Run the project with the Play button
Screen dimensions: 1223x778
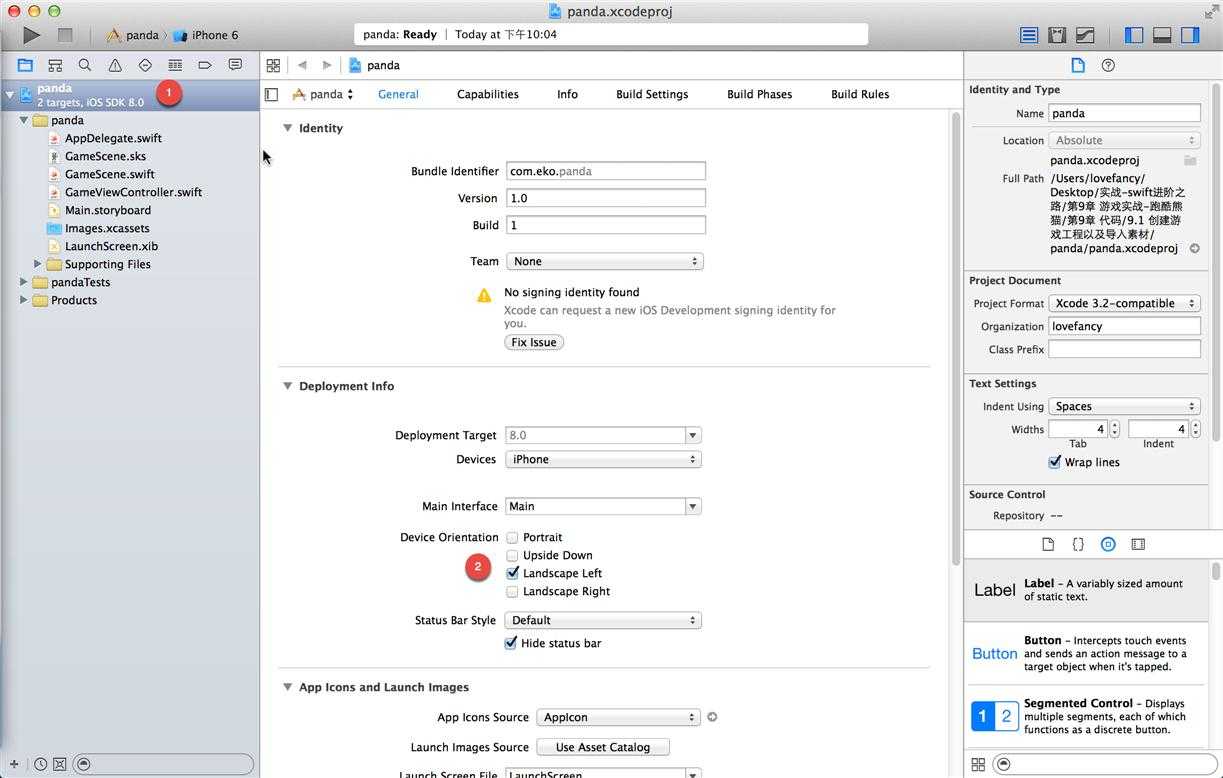[32, 35]
